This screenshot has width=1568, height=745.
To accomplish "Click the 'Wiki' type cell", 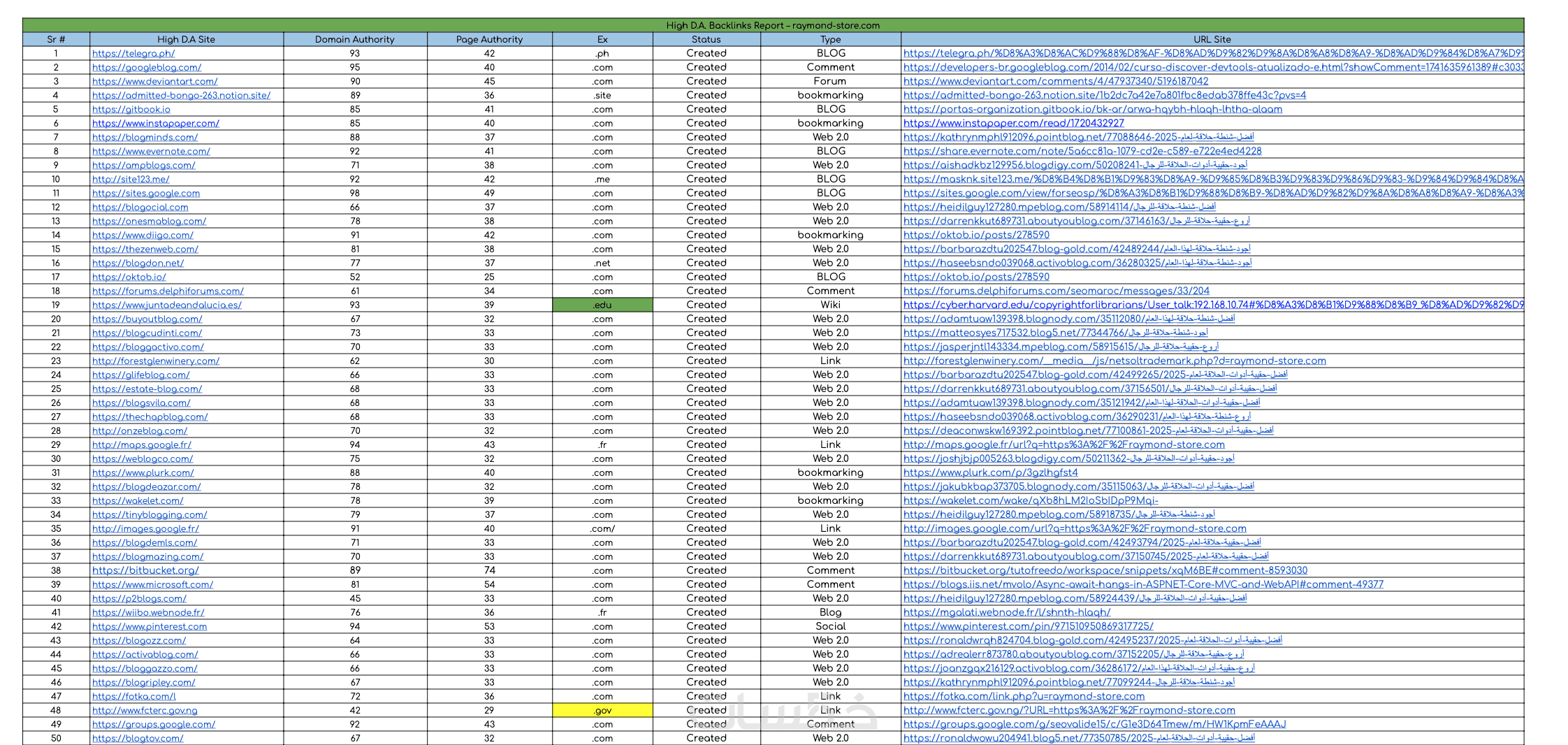I will point(830,305).
